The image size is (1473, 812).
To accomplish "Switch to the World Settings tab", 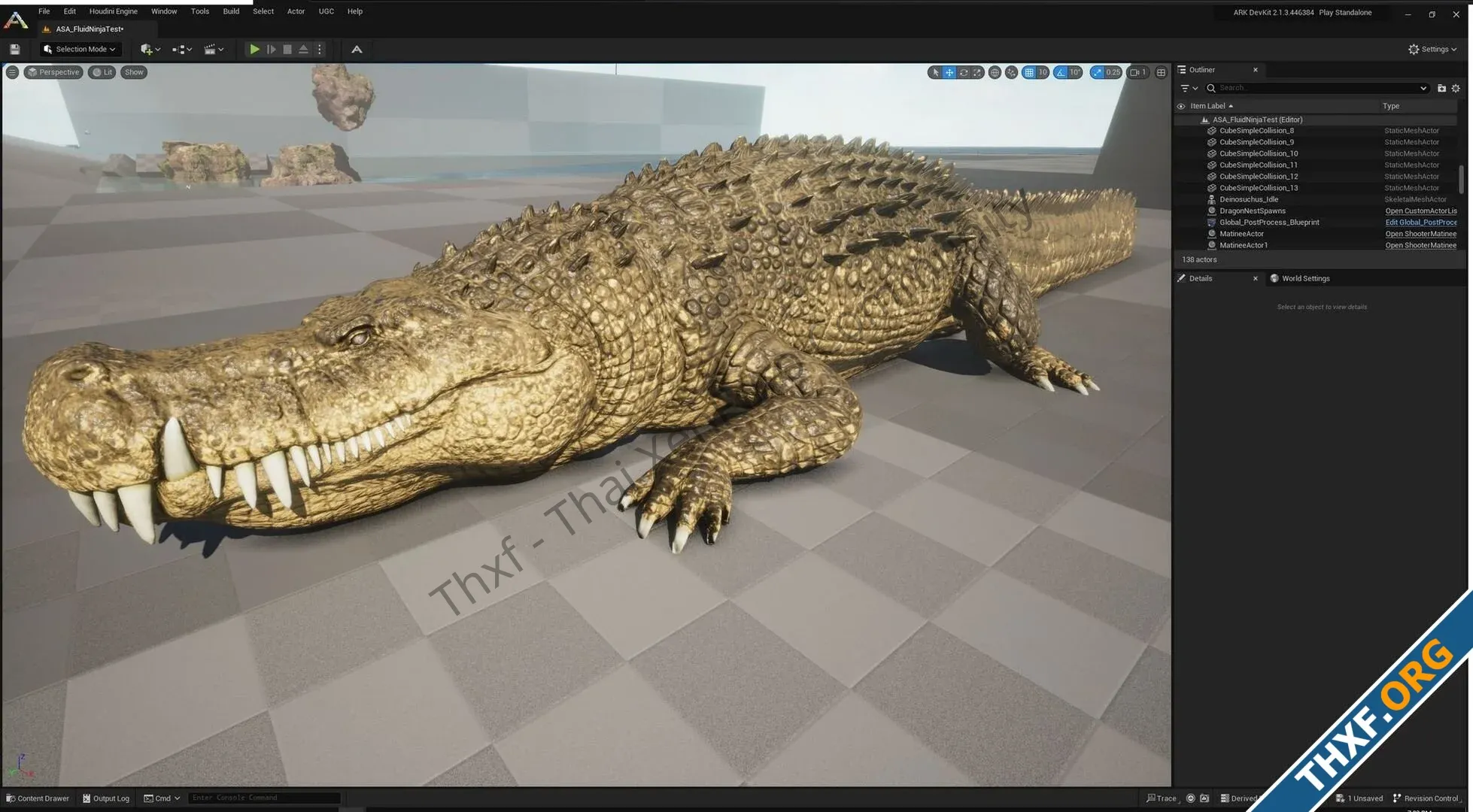I will coord(1300,278).
